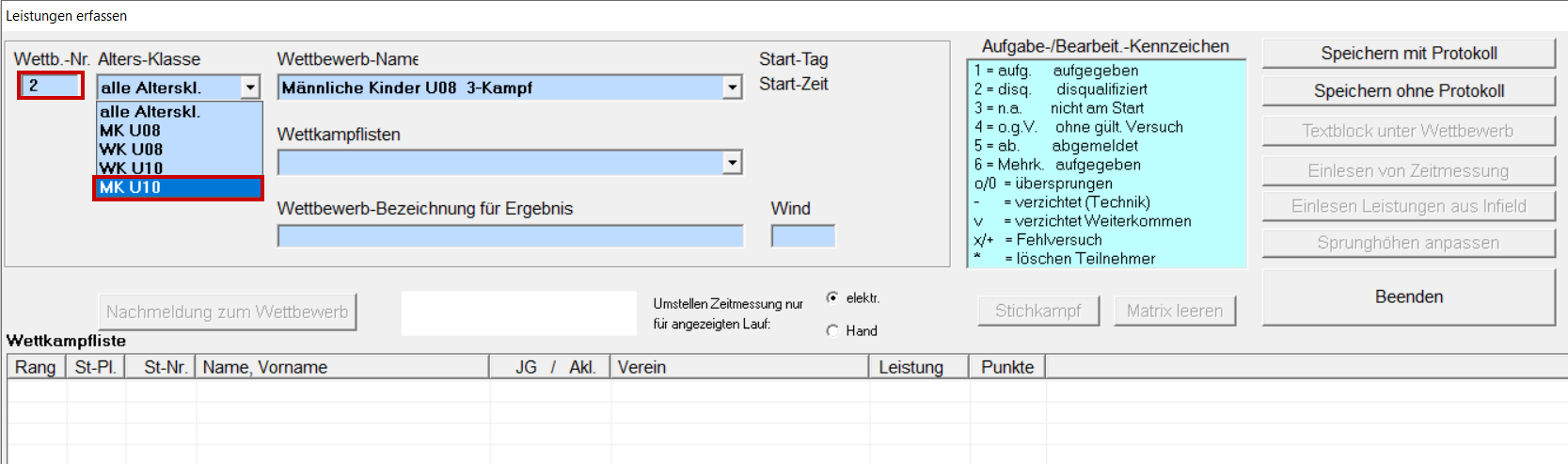Expand the Wettbewerb-Name dropdown
Screen dimensions: 1568x464
click(733, 88)
